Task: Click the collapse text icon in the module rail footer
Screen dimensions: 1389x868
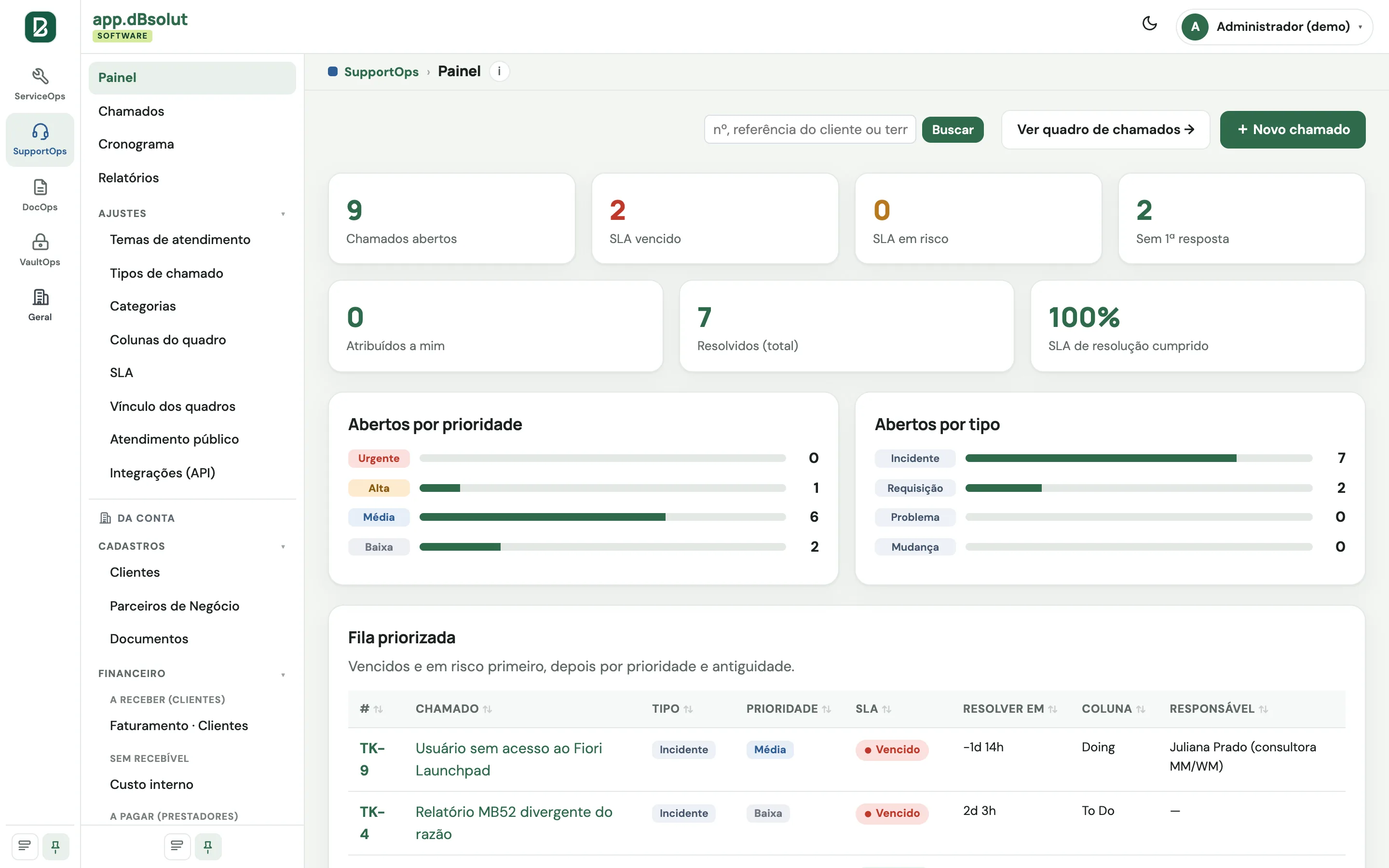Action: 25,846
